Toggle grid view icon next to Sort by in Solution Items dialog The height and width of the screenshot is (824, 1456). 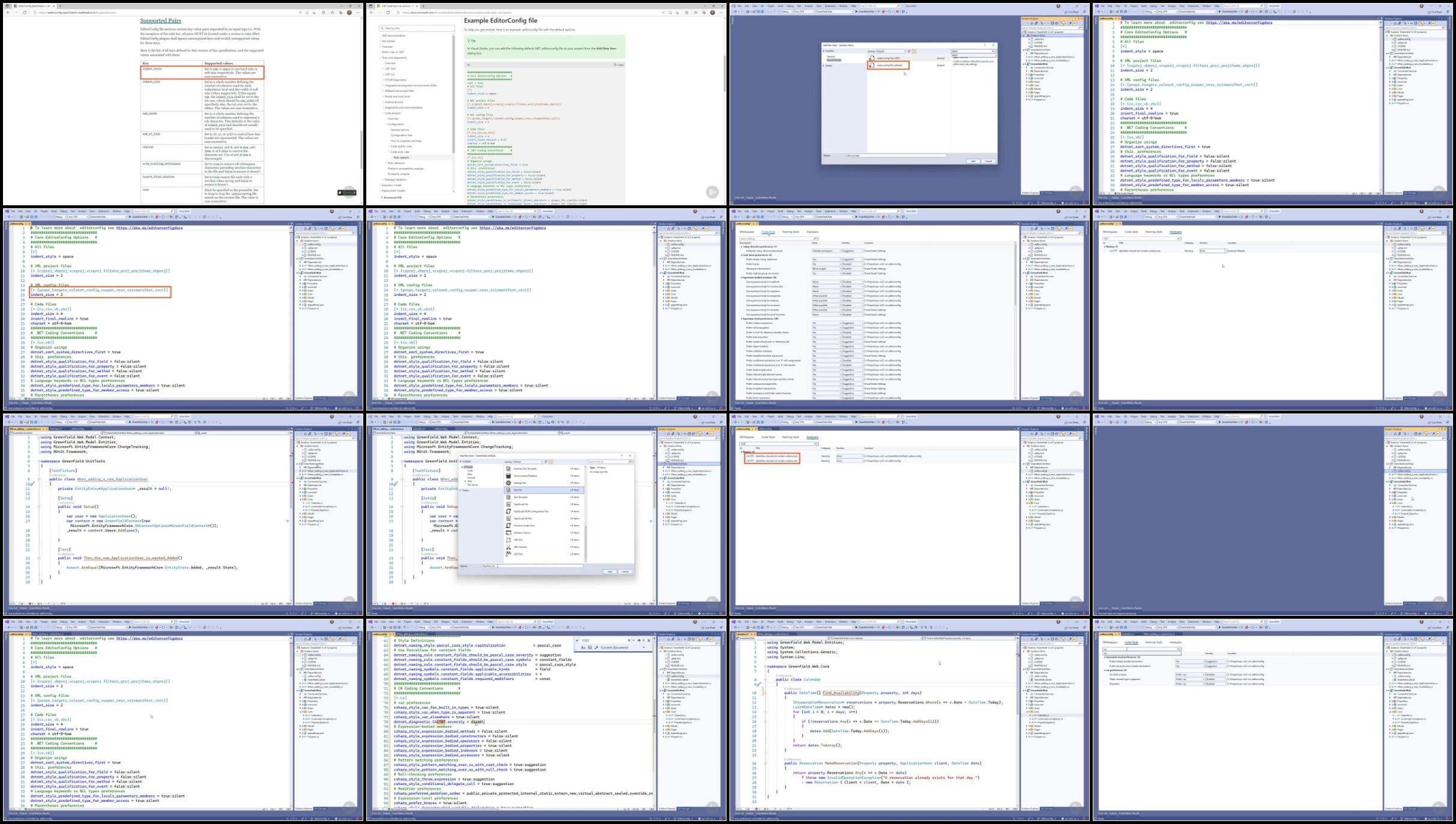coord(909,52)
